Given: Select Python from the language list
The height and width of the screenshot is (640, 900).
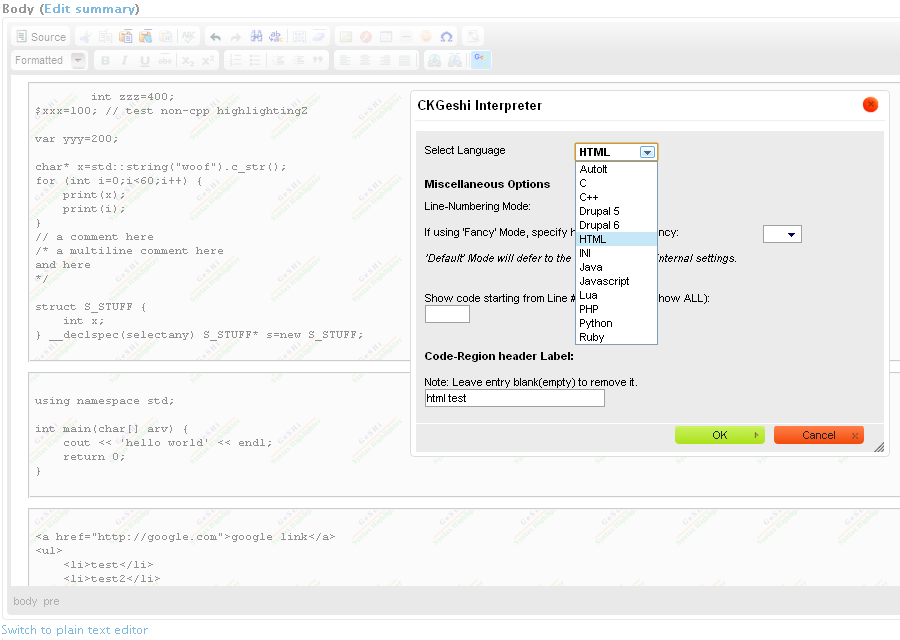Looking at the screenshot, I should tap(596, 323).
